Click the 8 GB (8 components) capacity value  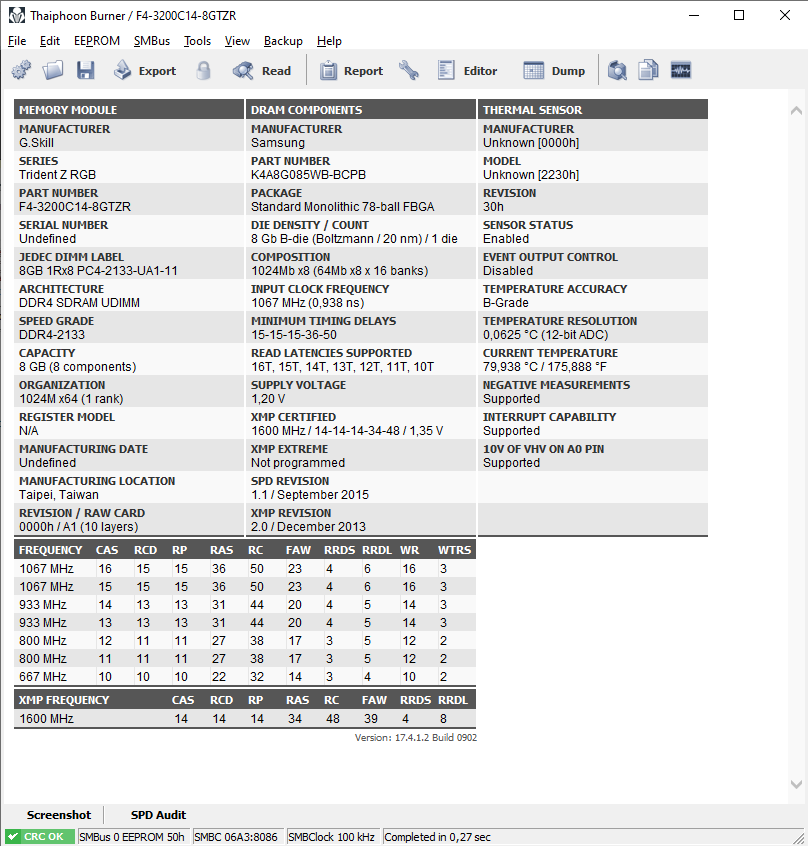coord(78,367)
